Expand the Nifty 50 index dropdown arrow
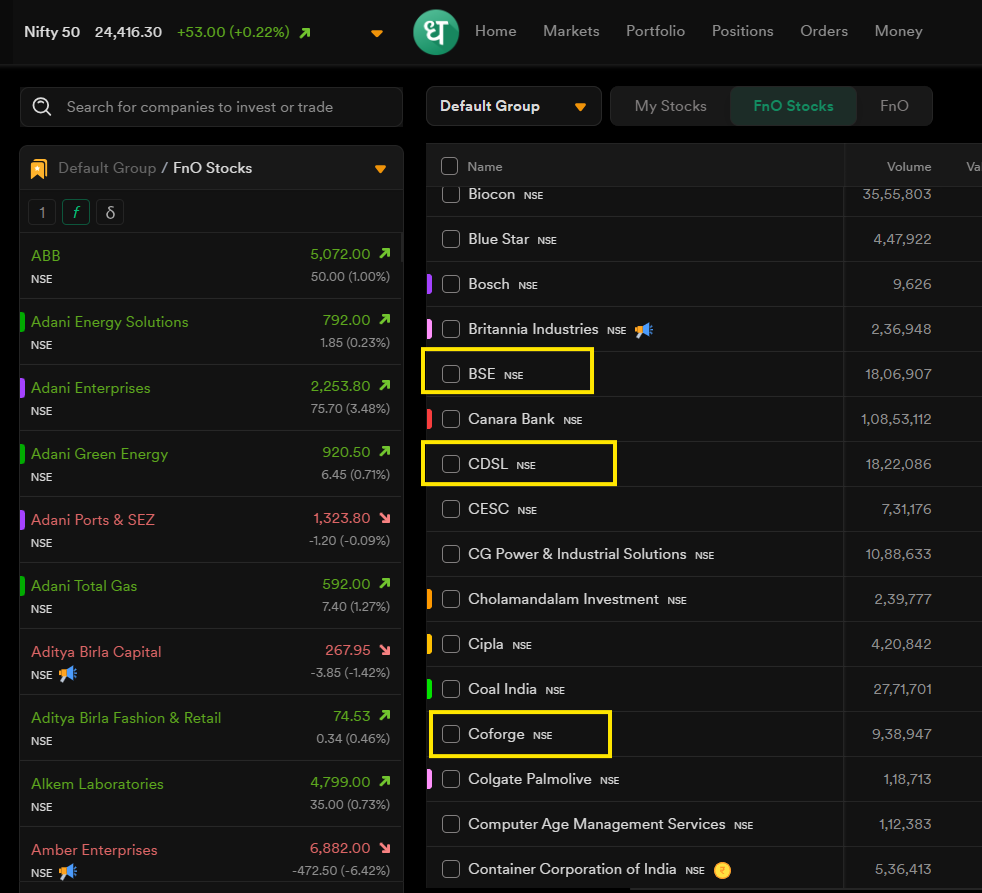The image size is (982, 893). pyautogui.click(x=377, y=33)
